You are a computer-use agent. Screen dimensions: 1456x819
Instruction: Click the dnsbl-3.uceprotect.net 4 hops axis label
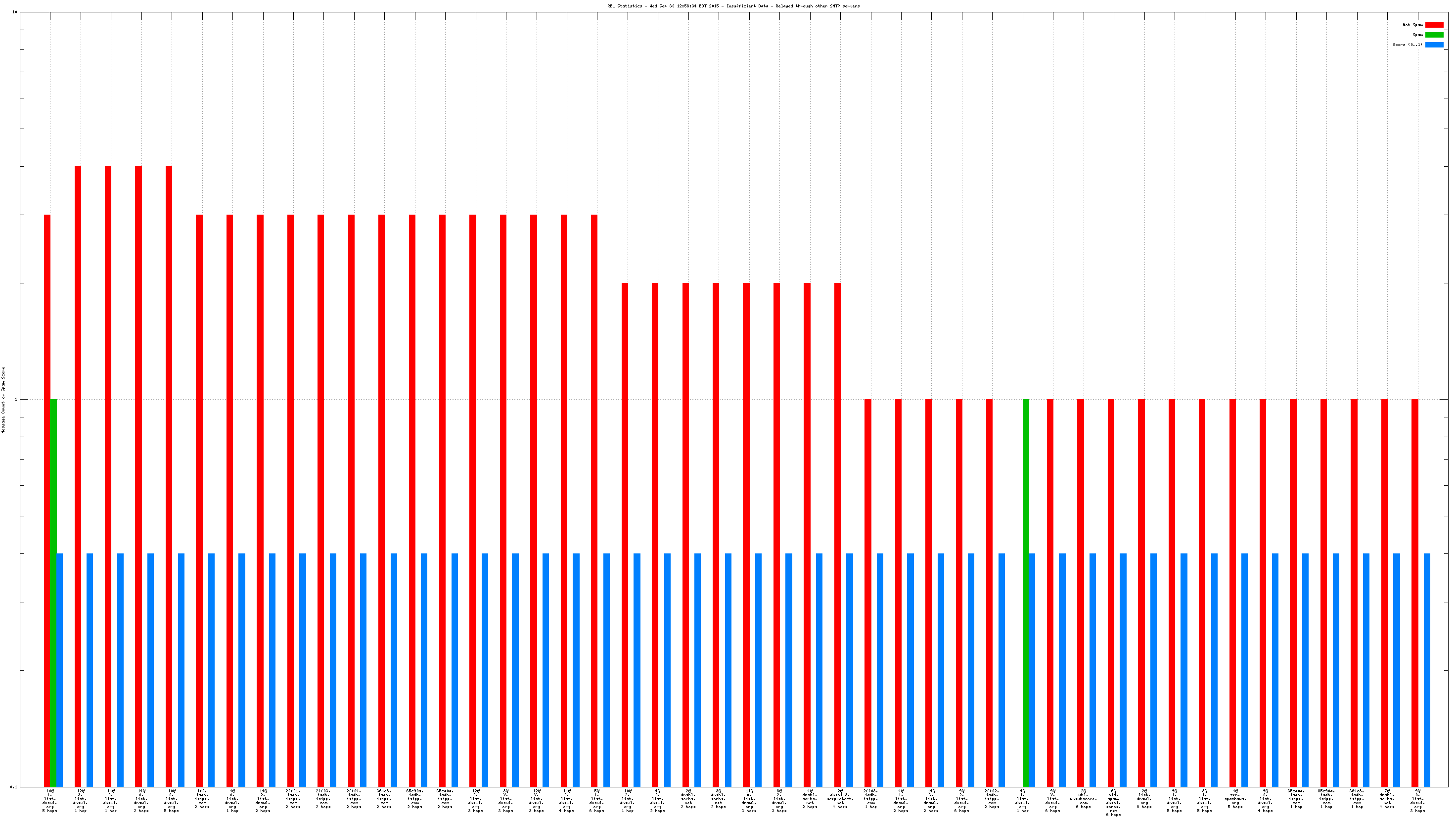(x=840, y=799)
